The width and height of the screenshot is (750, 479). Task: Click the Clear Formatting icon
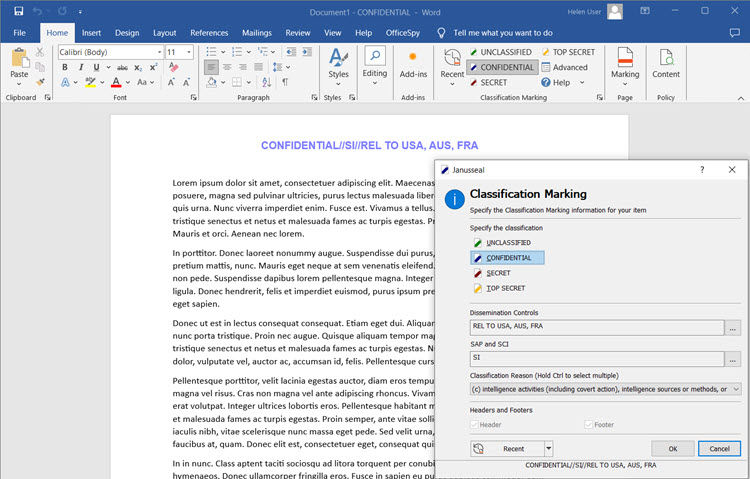click(174, 67)
